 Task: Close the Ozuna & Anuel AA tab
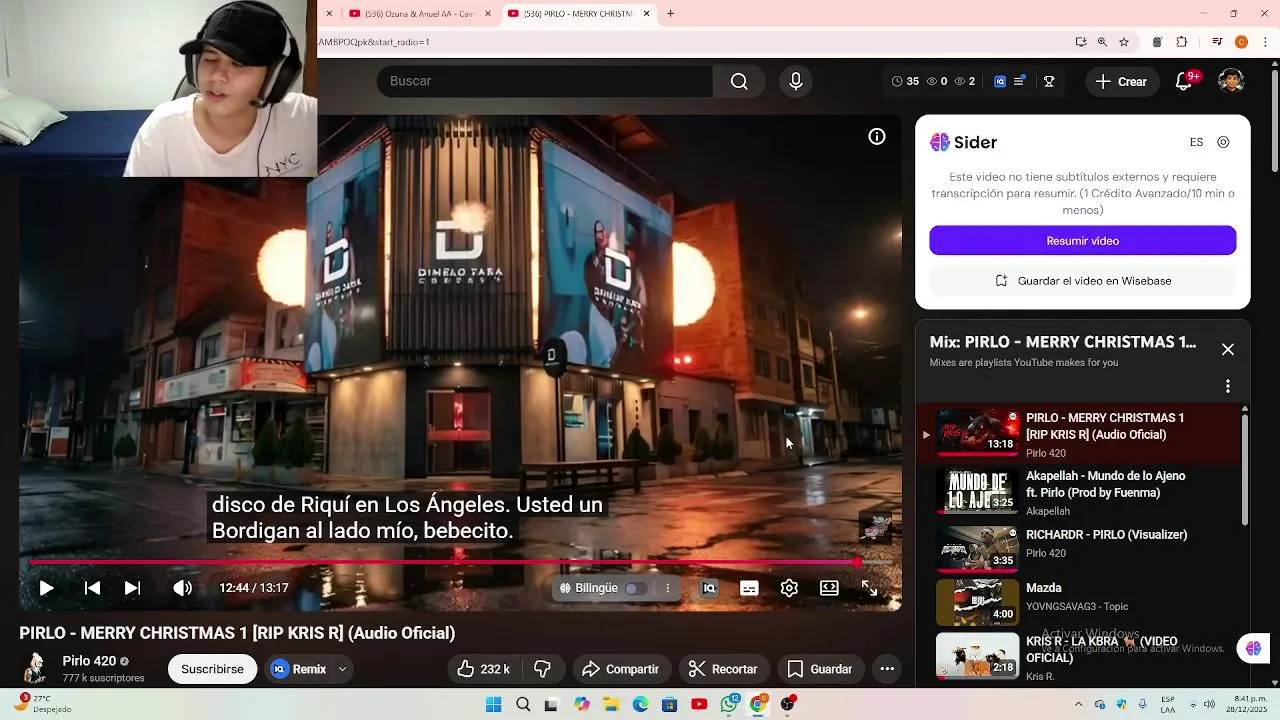pos(488,14)
